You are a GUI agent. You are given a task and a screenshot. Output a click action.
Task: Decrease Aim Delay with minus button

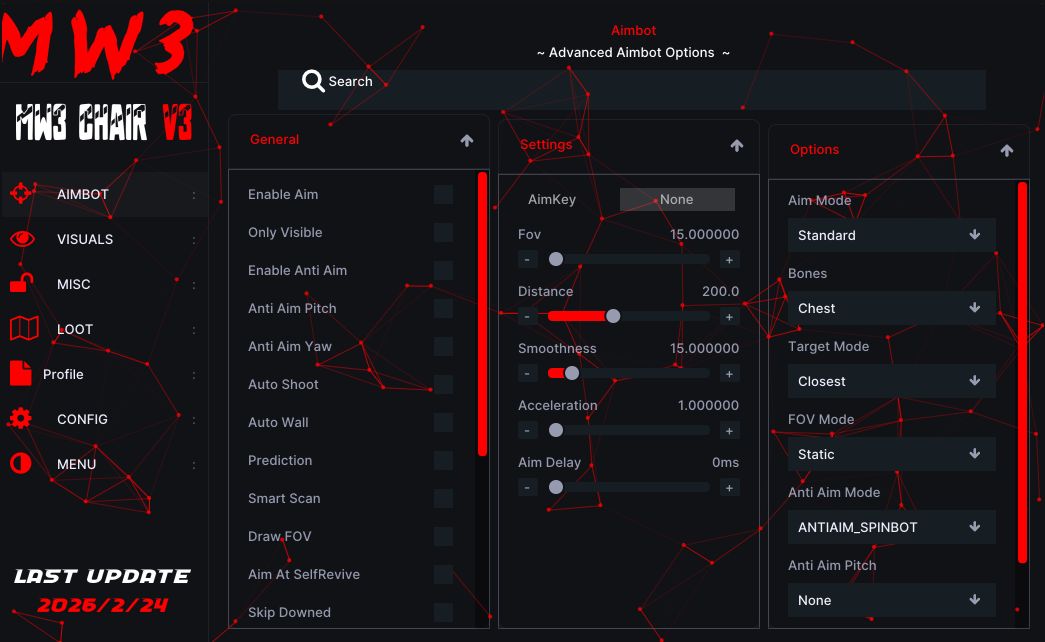(527, 487)
